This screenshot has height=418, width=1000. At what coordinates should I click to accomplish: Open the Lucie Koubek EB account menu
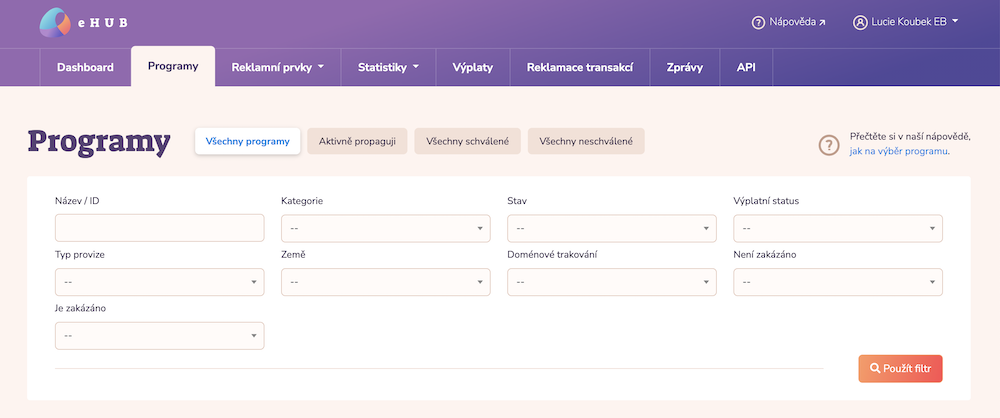tap(906, 22)
